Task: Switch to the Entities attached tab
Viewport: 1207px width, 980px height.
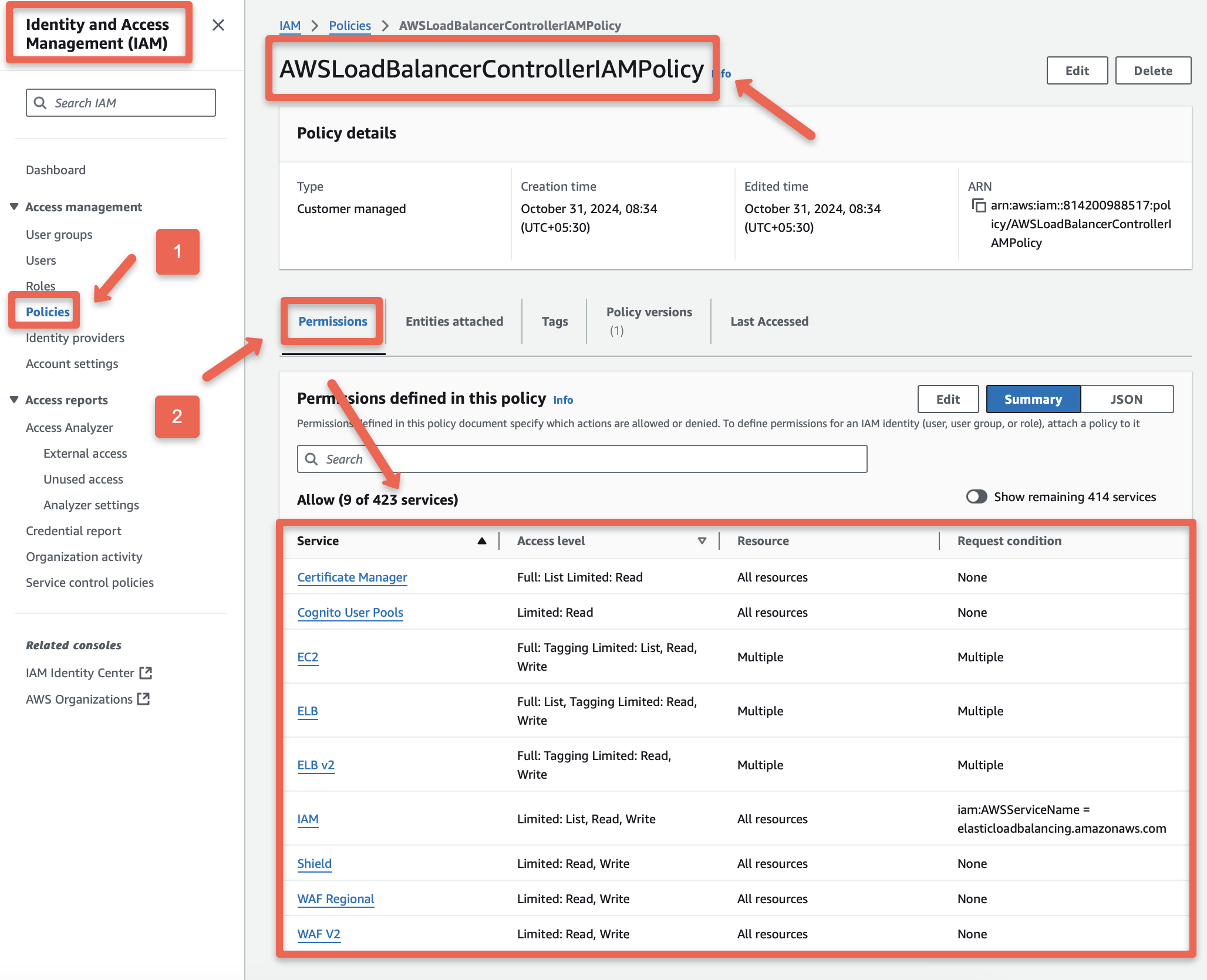Action: [x=454, y=321]
